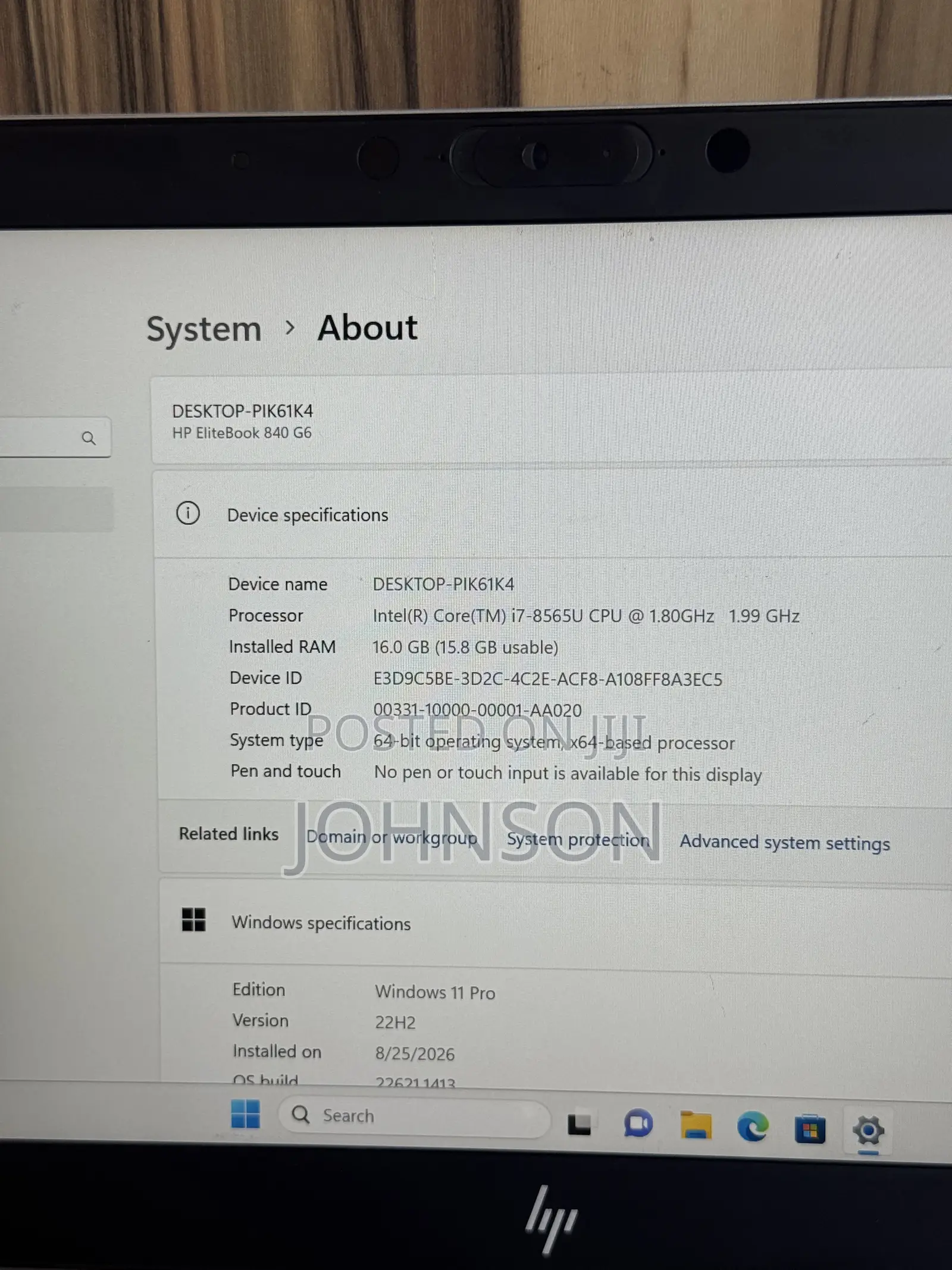Select the Windows 11 Pro edition value

tap(435, 992)
